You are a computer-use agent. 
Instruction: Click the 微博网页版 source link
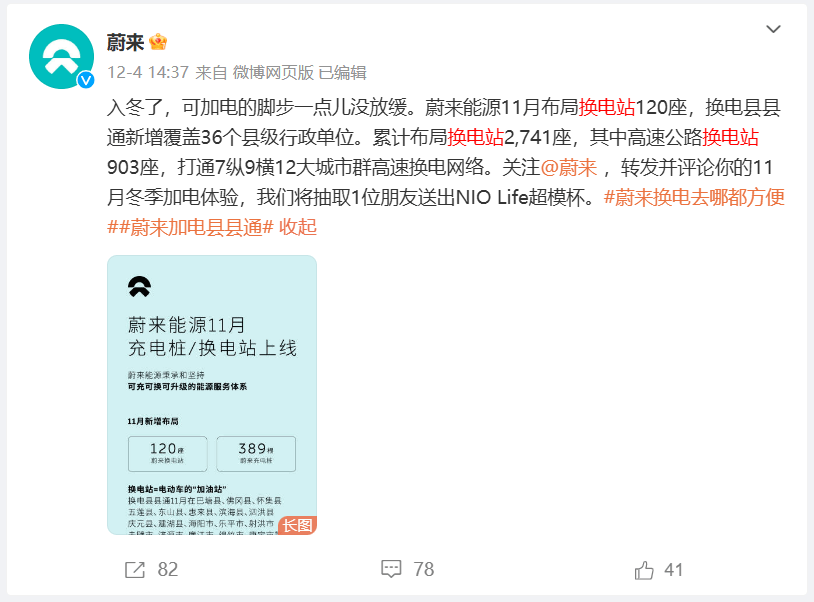click(273, 72)
